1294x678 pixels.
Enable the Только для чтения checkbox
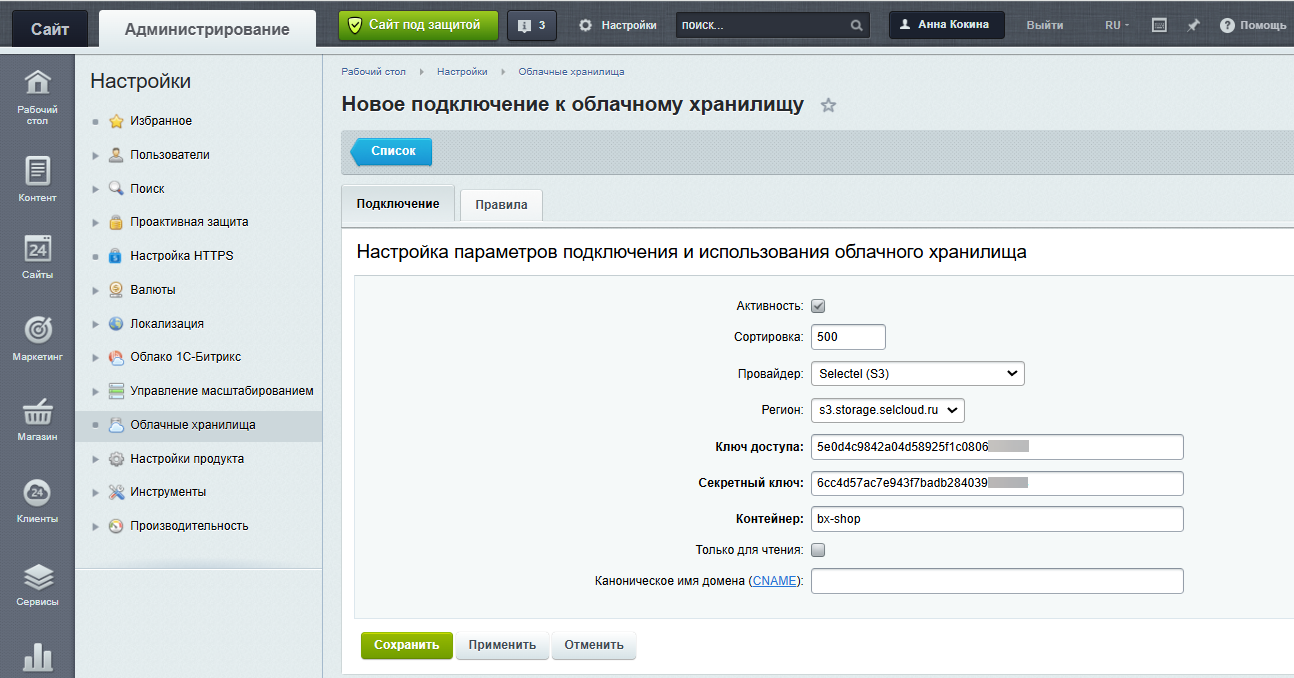pyautogui.click(x=818, y=550)
